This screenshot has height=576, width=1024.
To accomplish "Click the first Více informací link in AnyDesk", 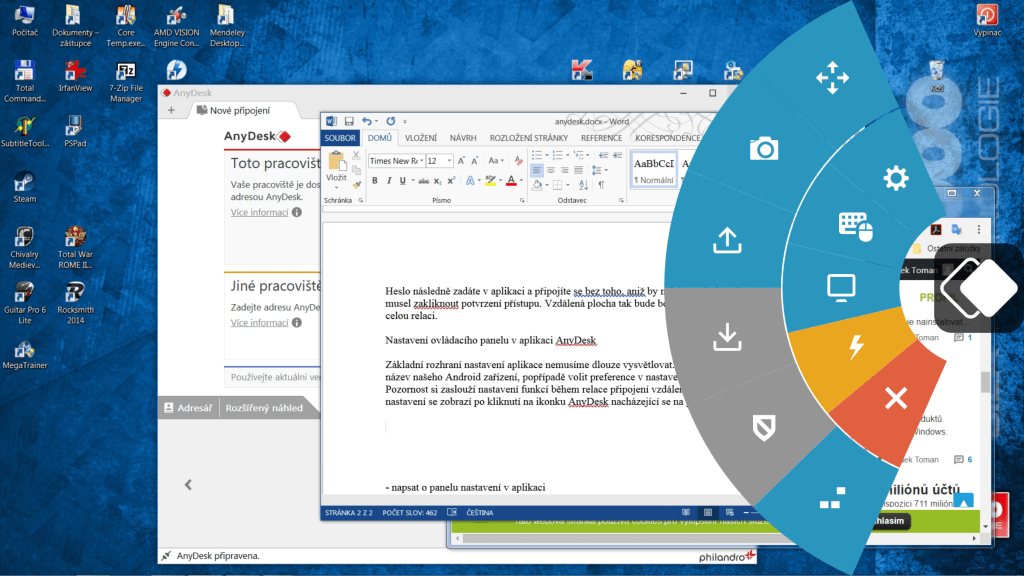I will coord(259,212).
